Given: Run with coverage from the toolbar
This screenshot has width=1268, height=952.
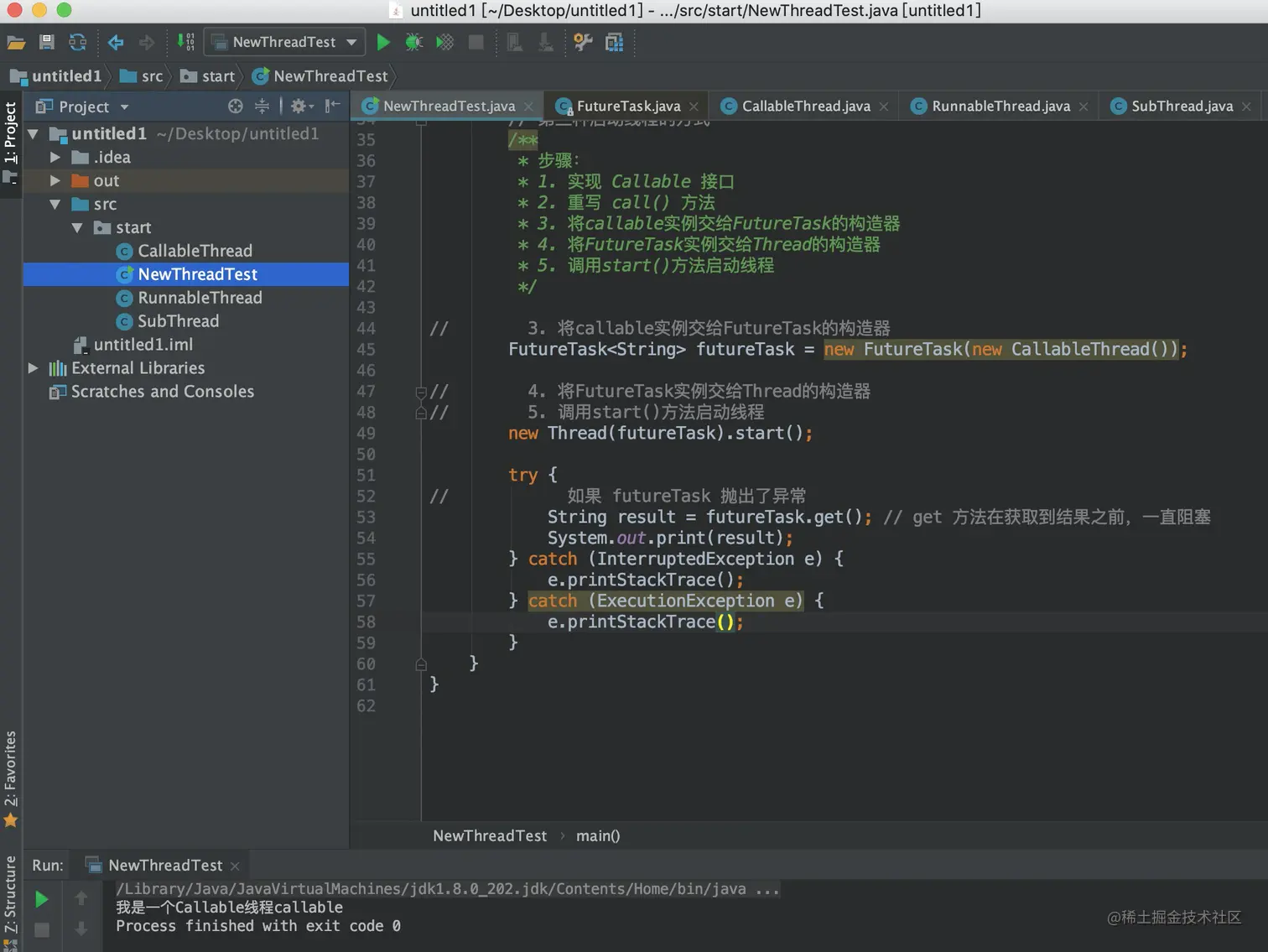Looking at the screenshot, I should [x=444, y=42].
